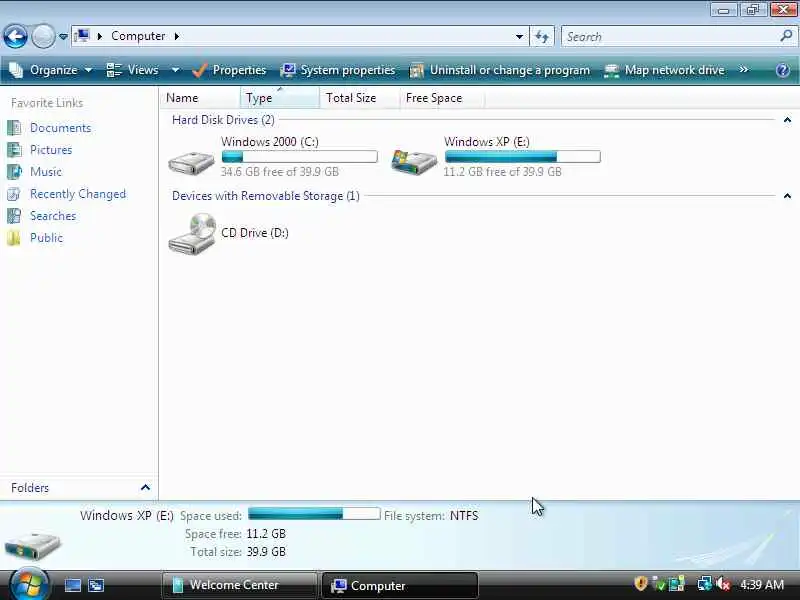Screen dimensions: 800x600
Task: Click the network tray icon
Action: (705, 584)
